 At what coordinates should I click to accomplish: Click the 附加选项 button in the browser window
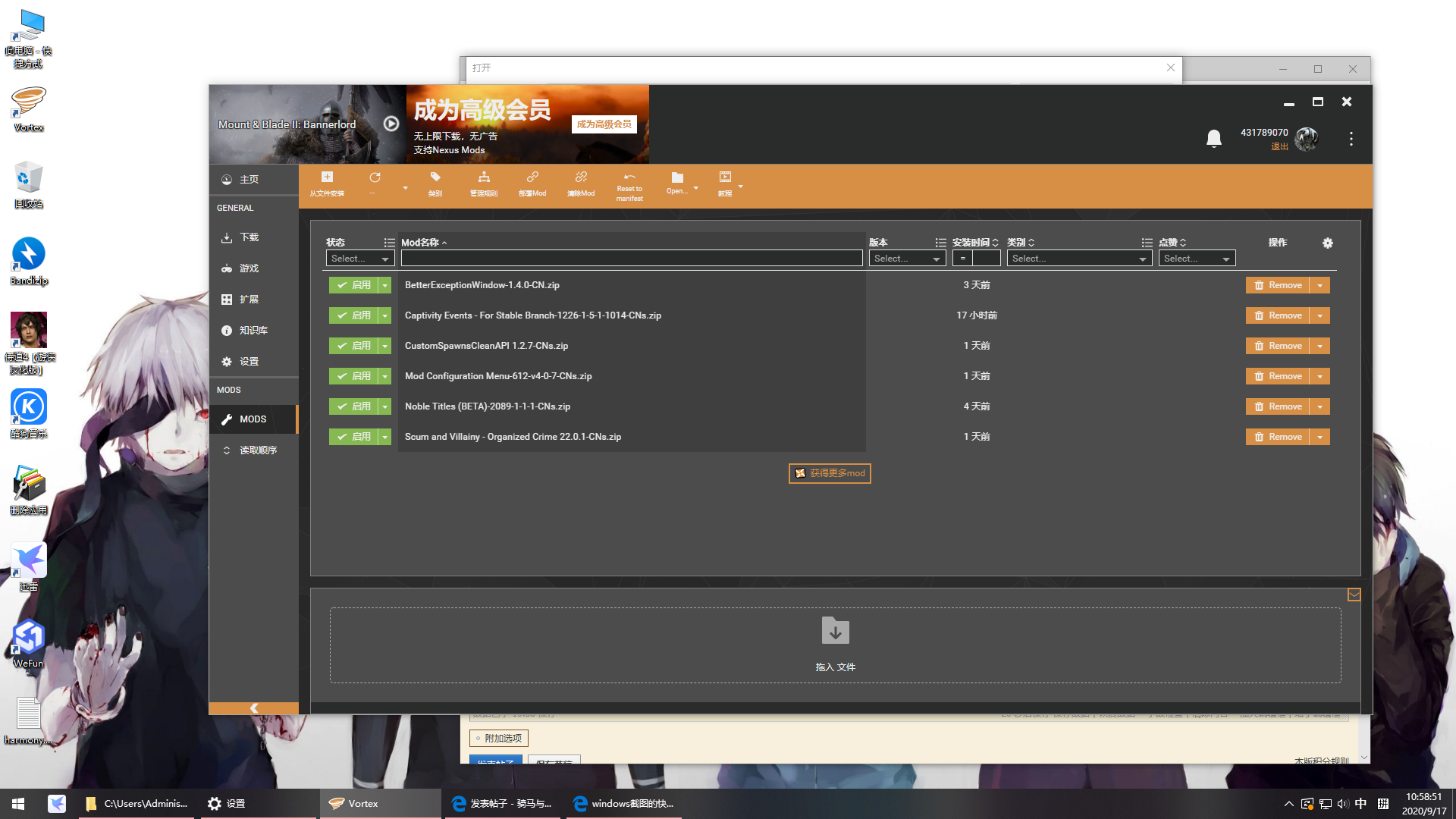(x=499, y=739)
